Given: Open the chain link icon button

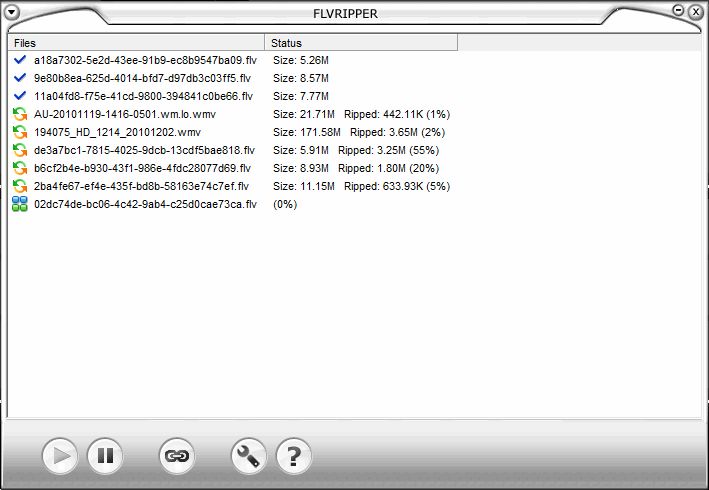Looking at the screenshot, I should 177,456.
